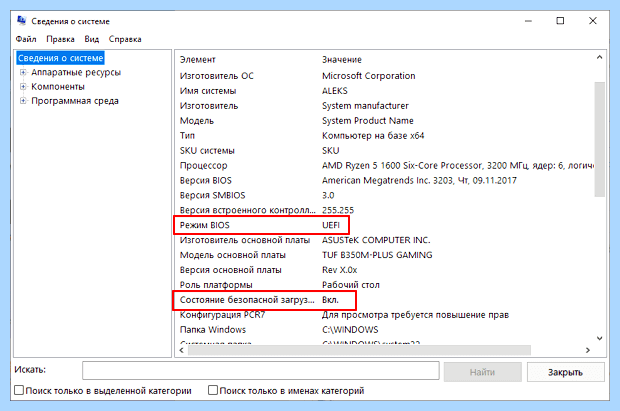Click the vertical scrollbar thumb
This screenshot has height=411, width=620.
click(599, 139)
